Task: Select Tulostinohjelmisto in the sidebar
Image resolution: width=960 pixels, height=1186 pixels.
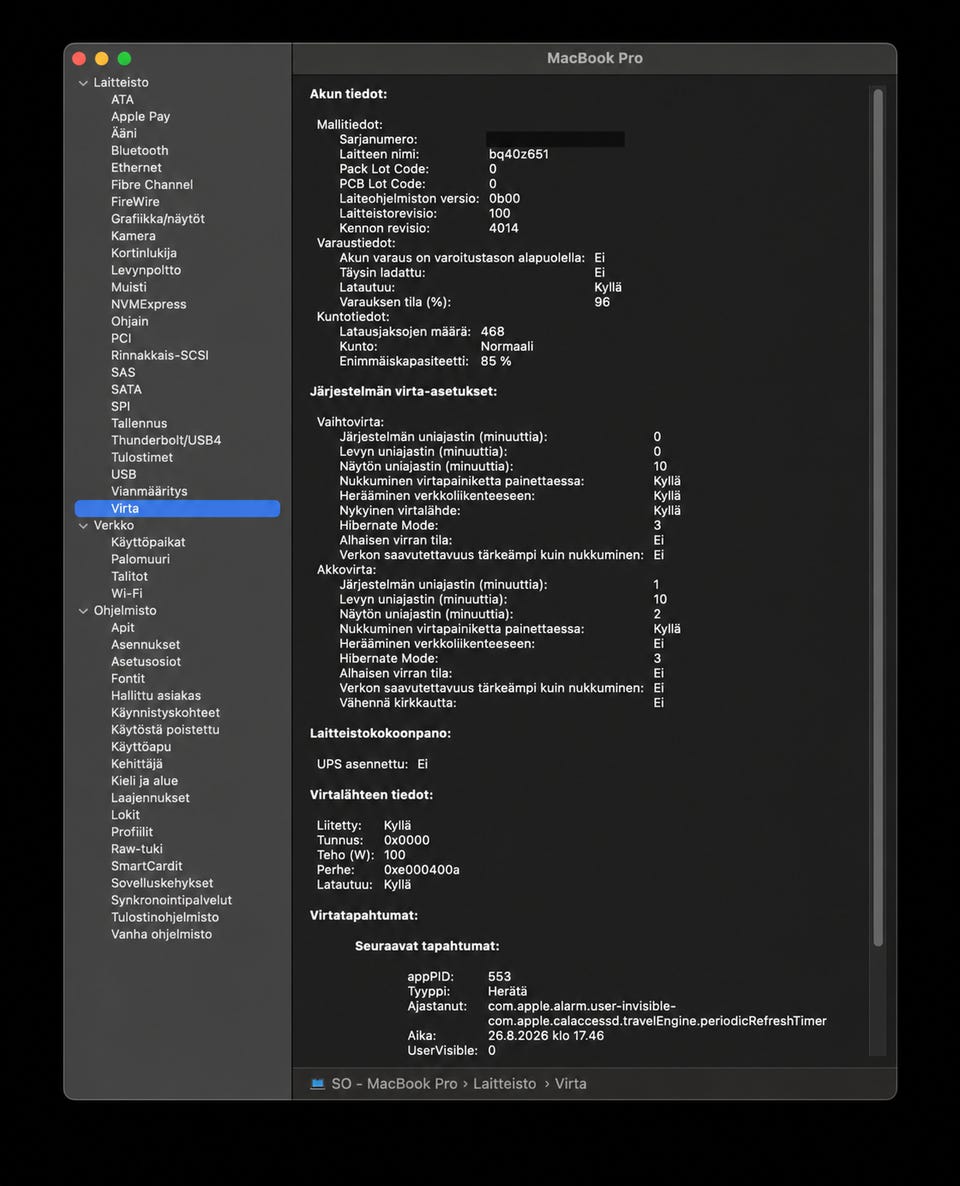Action: [x=164, y=917]
